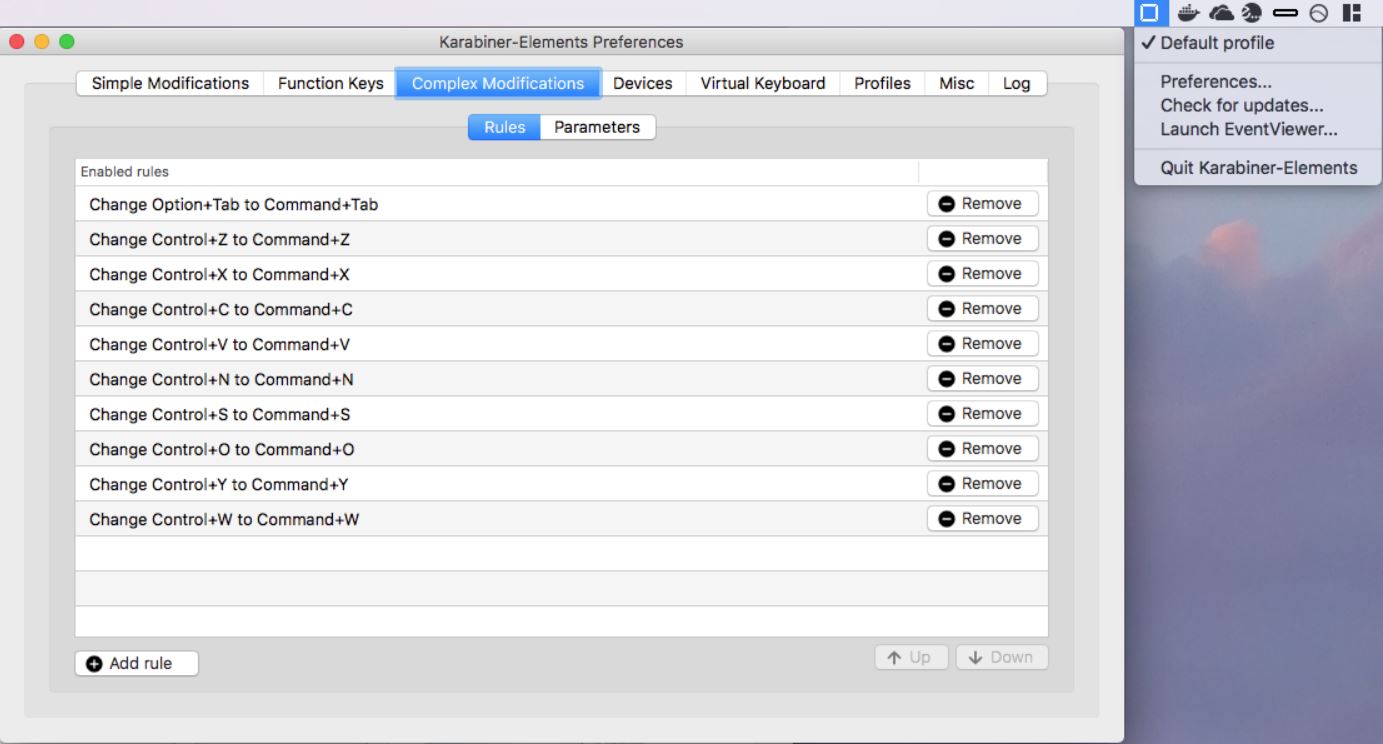Click the thin circle menu bar icon
The width and height of the screenshot is (1383, 744).
(1319, 13)
